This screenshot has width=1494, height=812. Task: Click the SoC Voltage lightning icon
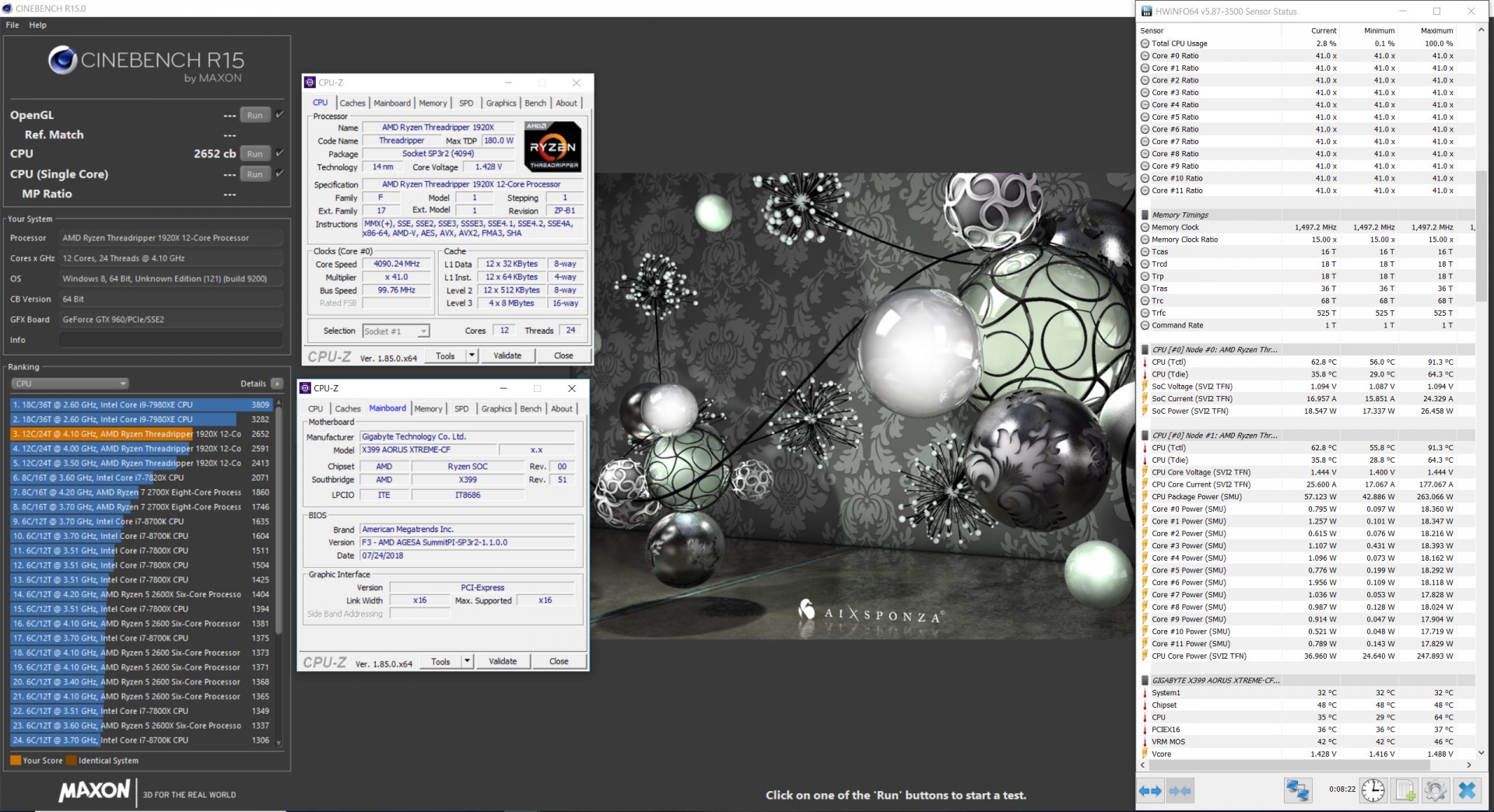[1145, 387]
